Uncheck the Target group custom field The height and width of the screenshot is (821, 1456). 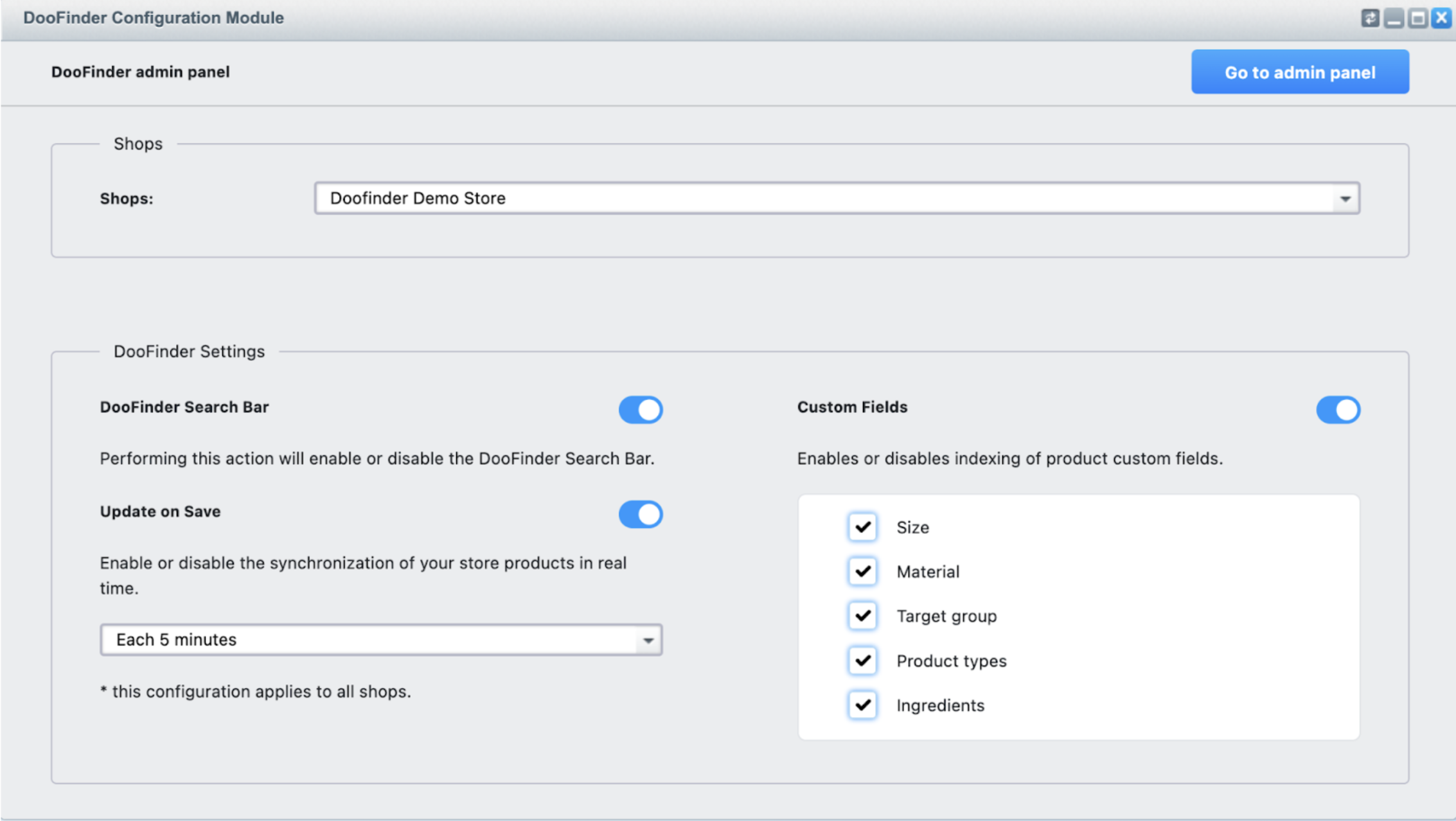click(862, 615)
